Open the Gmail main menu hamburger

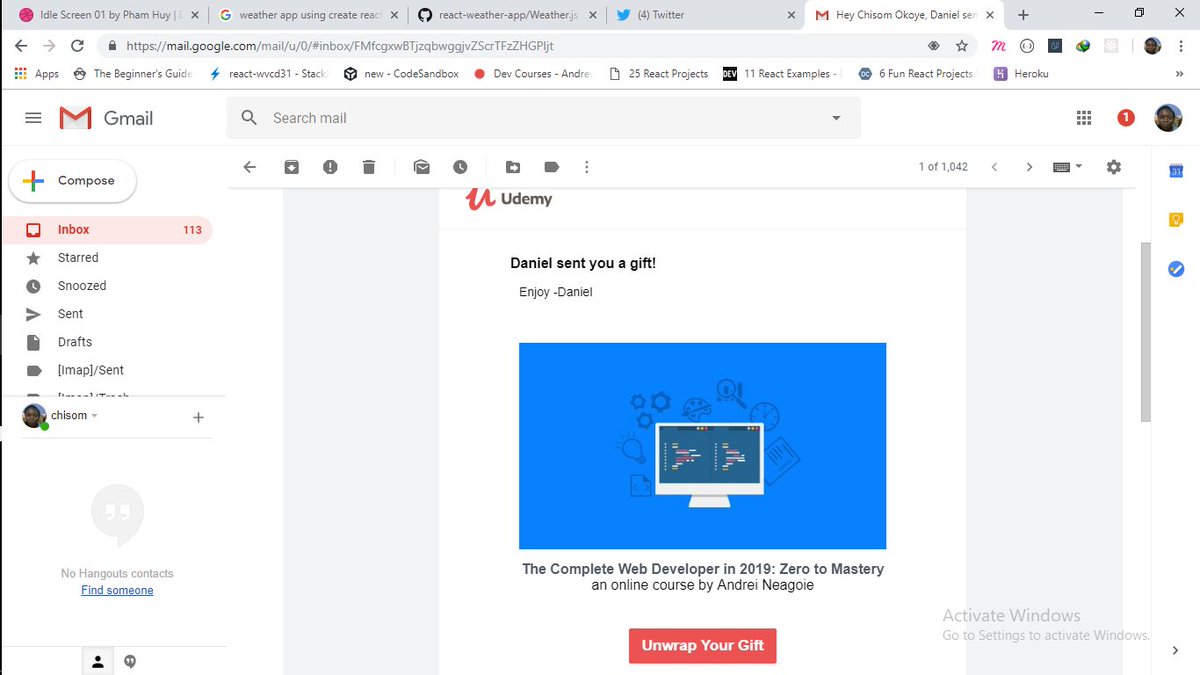(33, 118)
